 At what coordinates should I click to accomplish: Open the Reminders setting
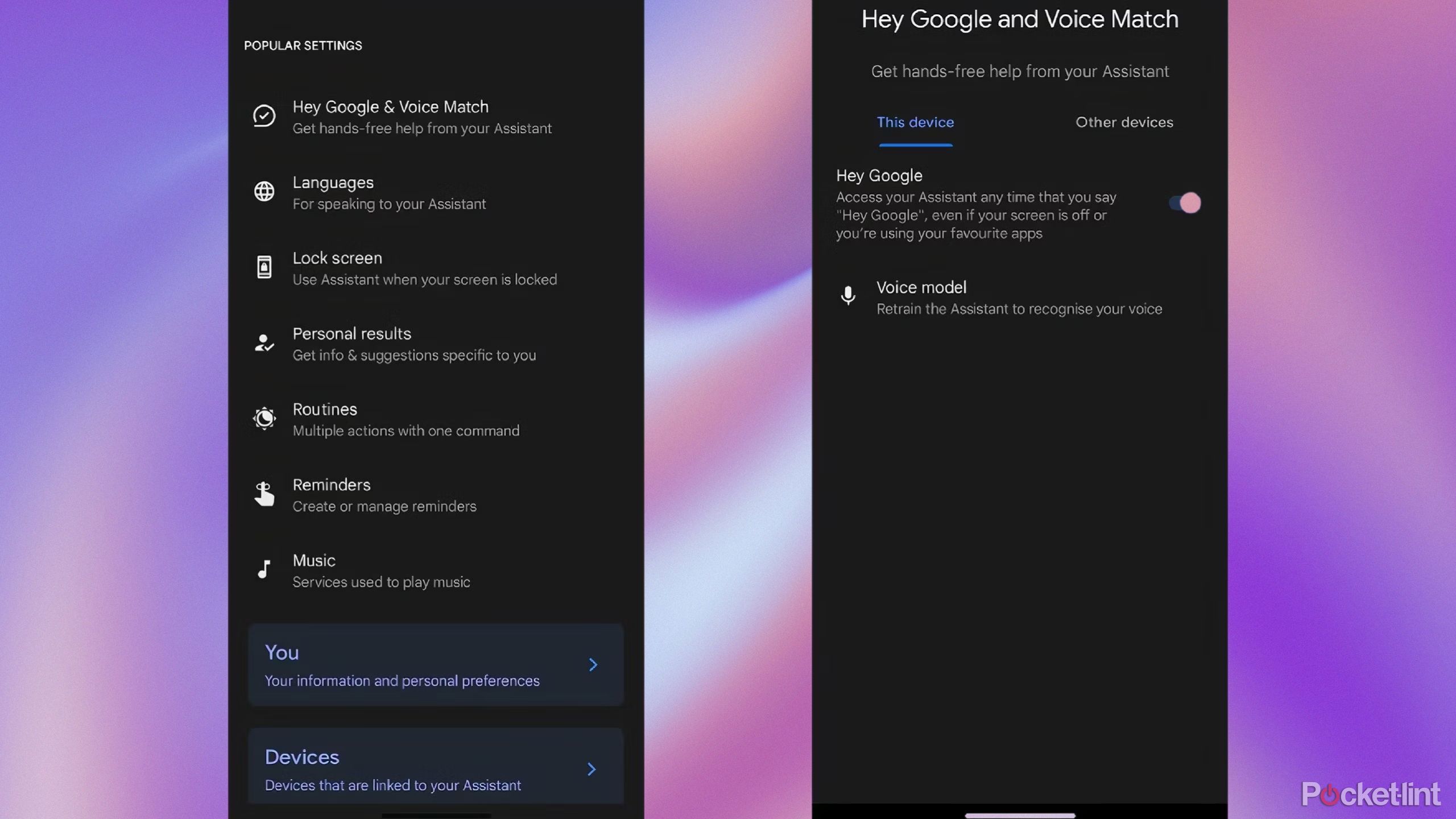436,495
